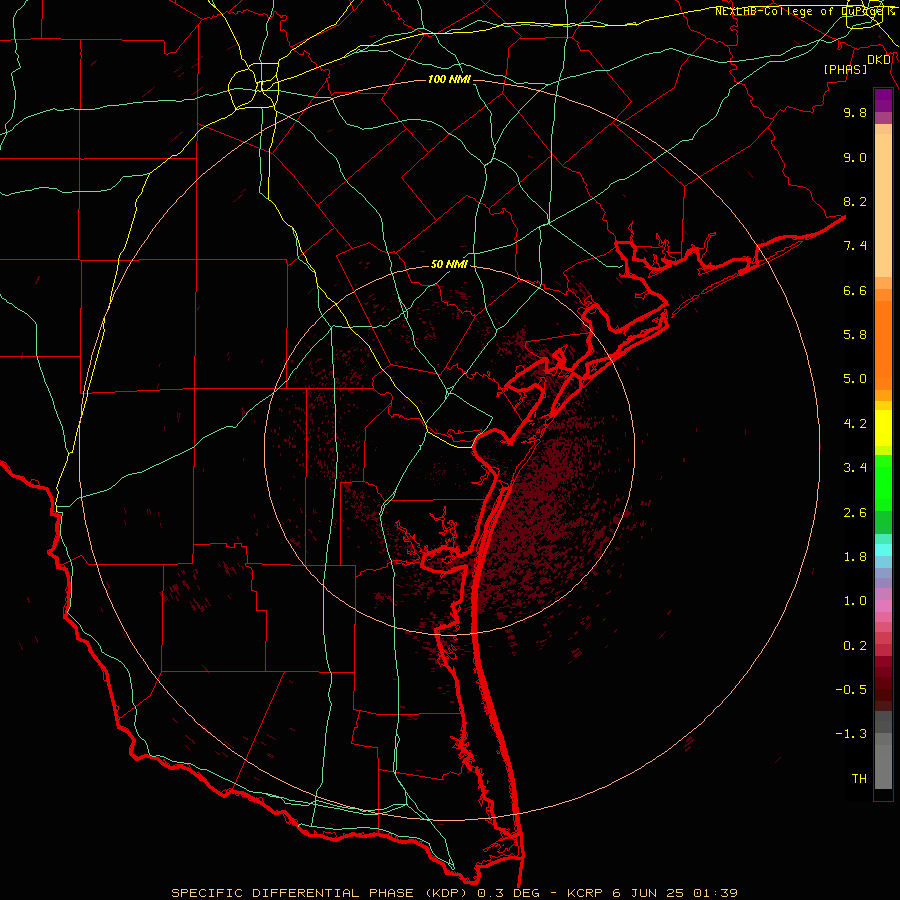This screenshot has width=900, height=900.
Task: Click the 4.2 value on the color scale
Action: [855, 424]
